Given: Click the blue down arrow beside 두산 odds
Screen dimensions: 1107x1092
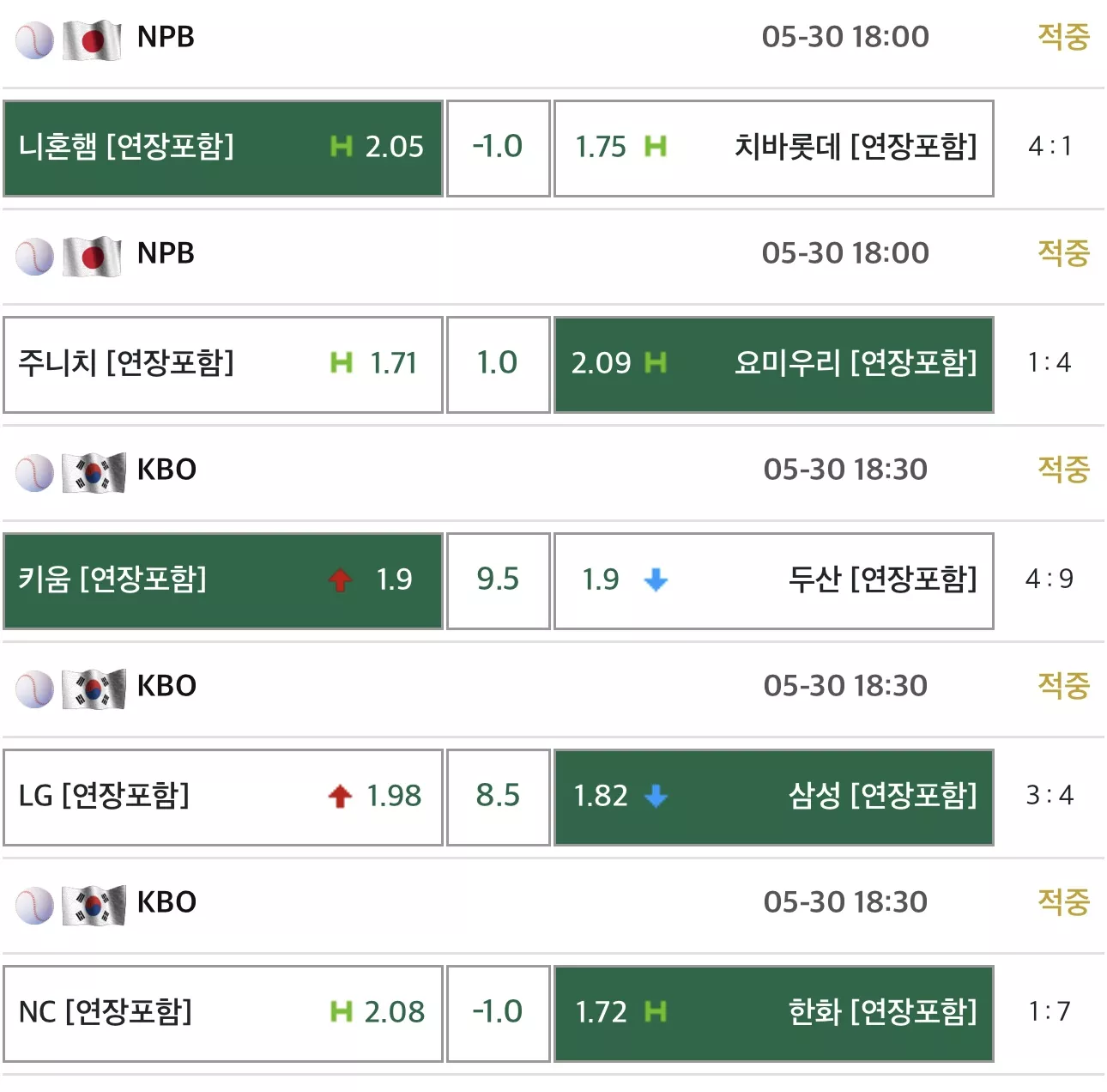Looking at the screenshot, I should tap(656, 579).
